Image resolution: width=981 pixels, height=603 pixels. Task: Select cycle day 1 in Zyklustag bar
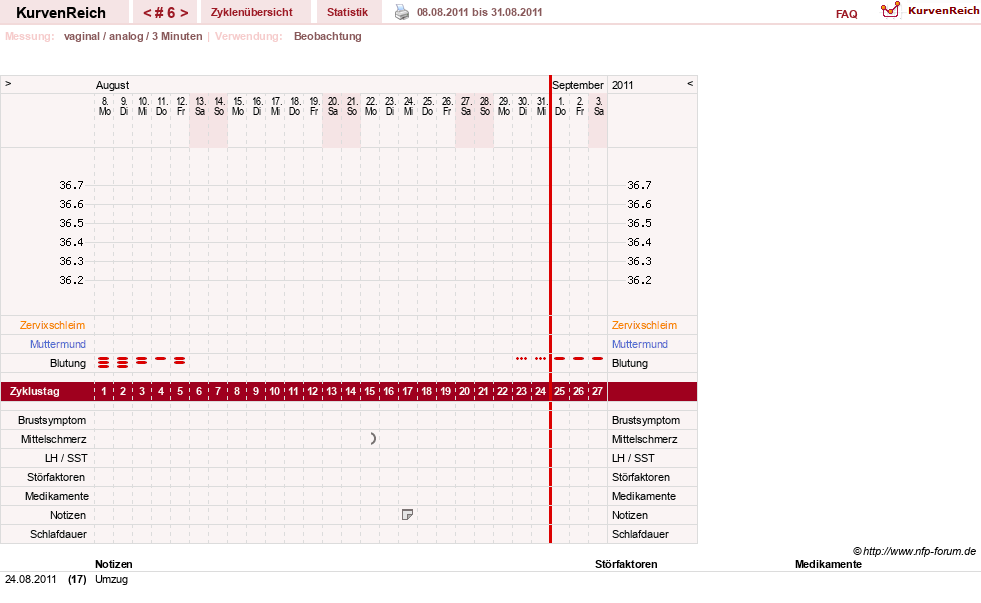coord(104,392)
